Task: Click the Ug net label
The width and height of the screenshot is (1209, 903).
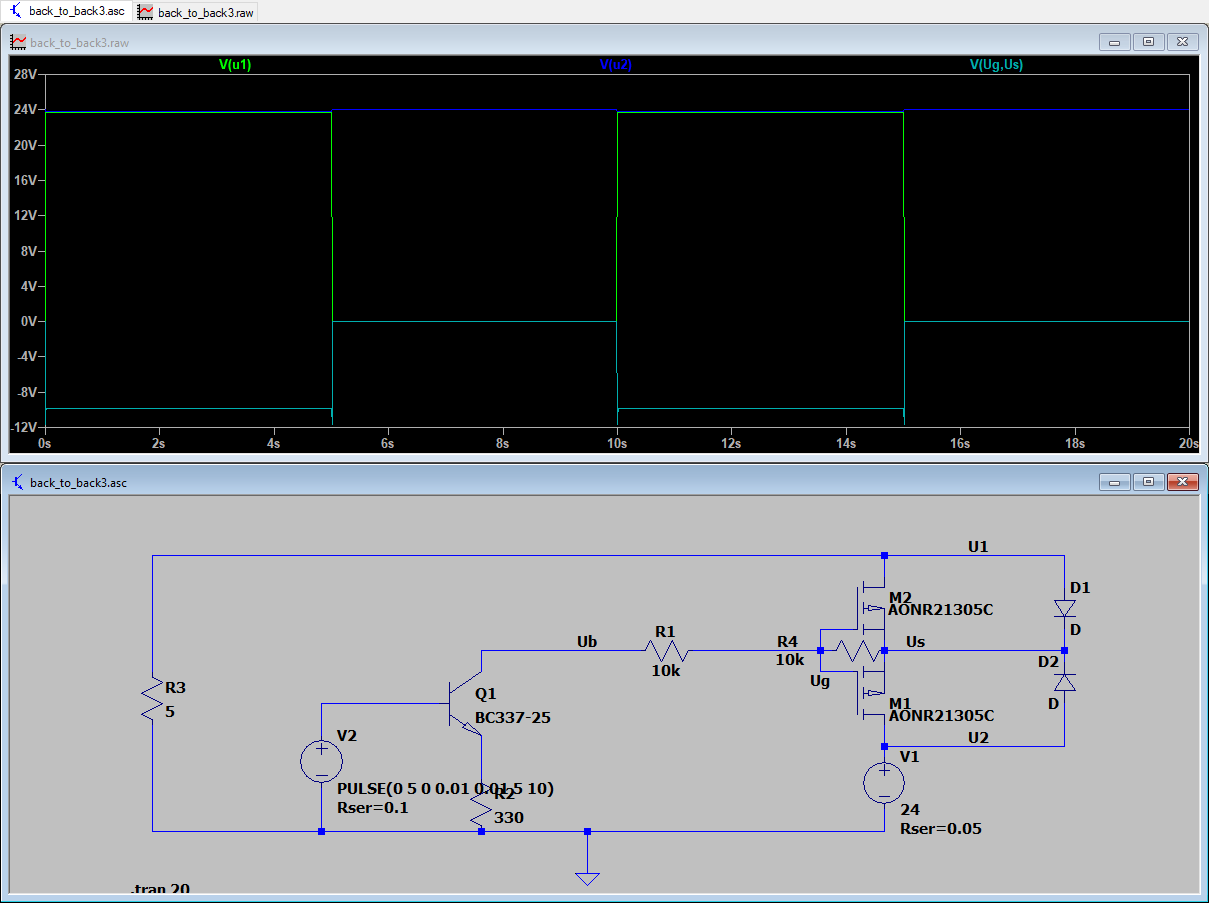Action: point(821,681)
